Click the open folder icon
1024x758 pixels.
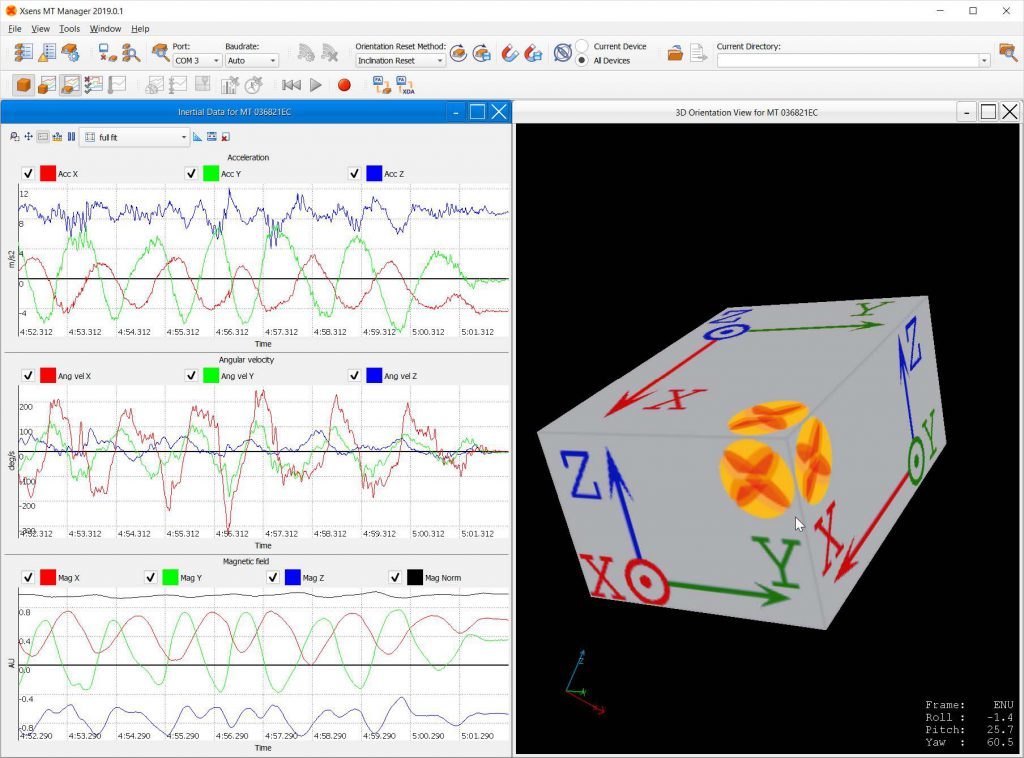click(676, 53)
